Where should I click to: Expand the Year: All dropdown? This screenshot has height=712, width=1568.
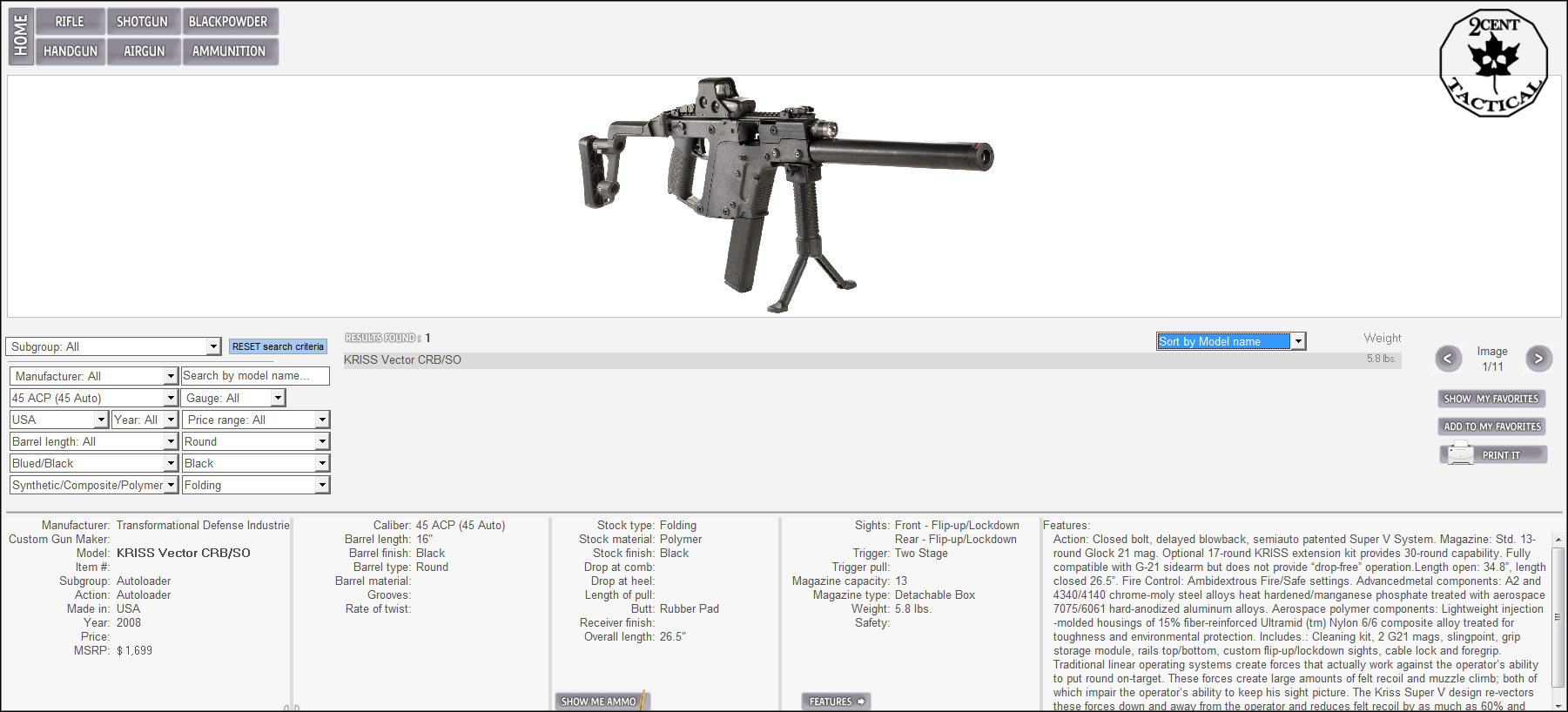pyautogui.click(x=171, y=420)
